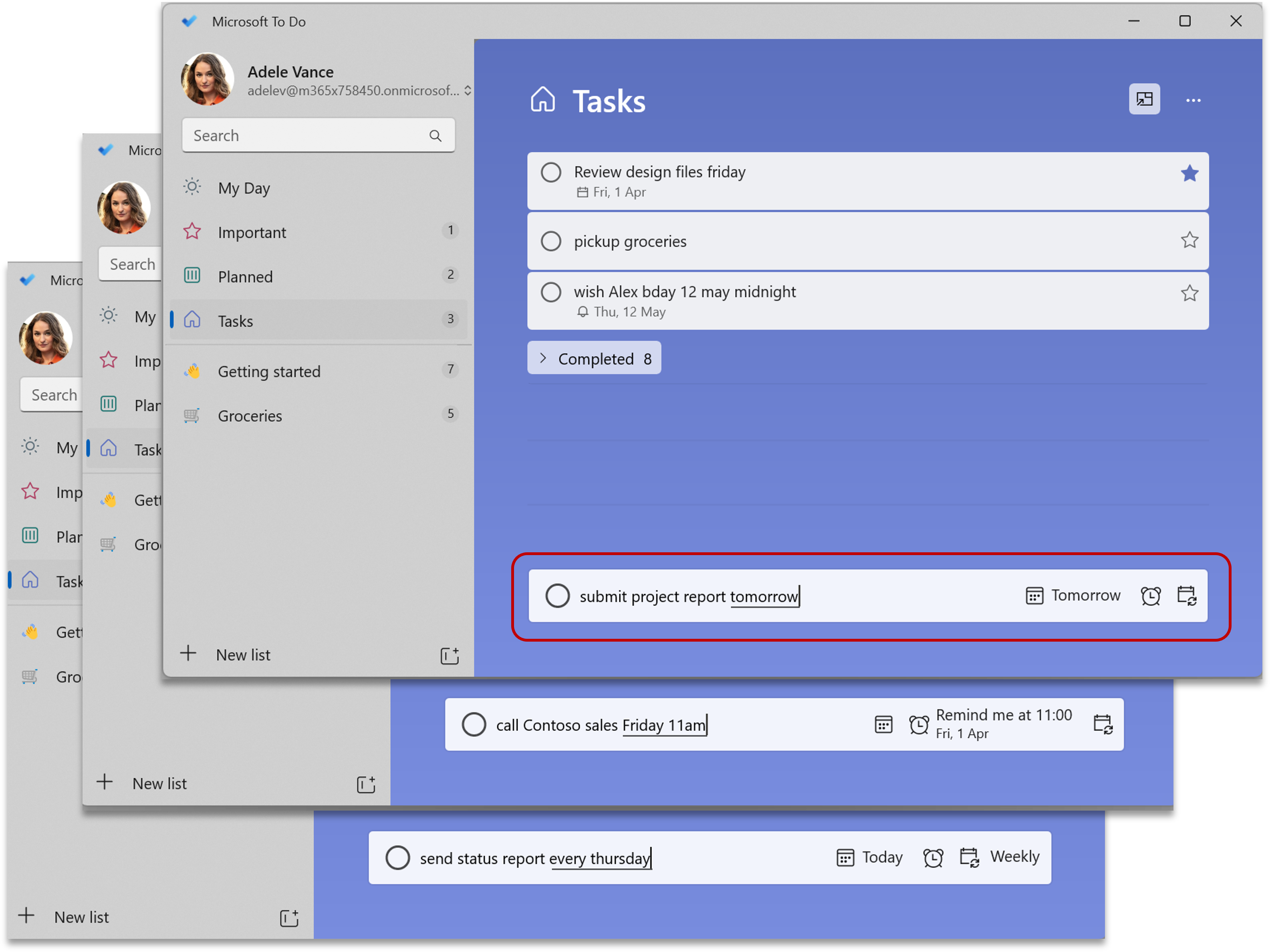The image size is (1270, 952).
Task: Expand the Completed tasks section
Action: tap(594, 358)
